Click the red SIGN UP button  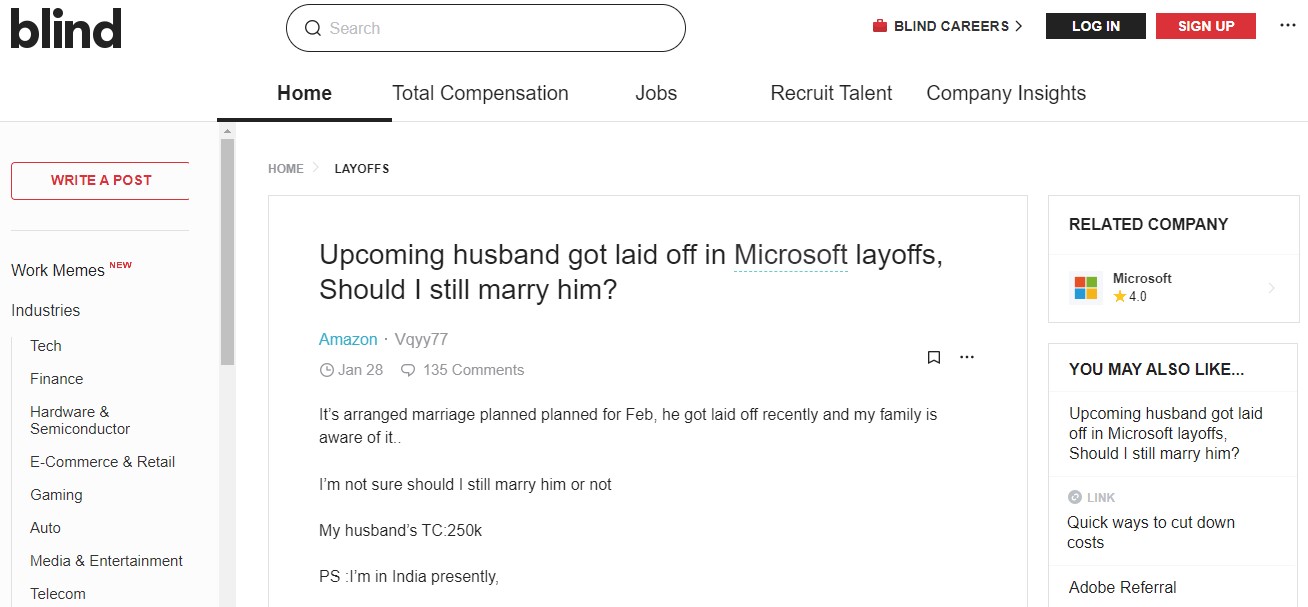(x=1206, y=26)
